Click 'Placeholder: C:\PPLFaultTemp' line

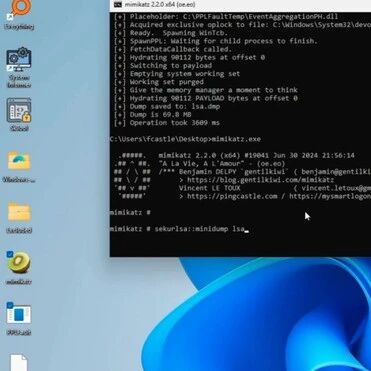click(226, 17)
